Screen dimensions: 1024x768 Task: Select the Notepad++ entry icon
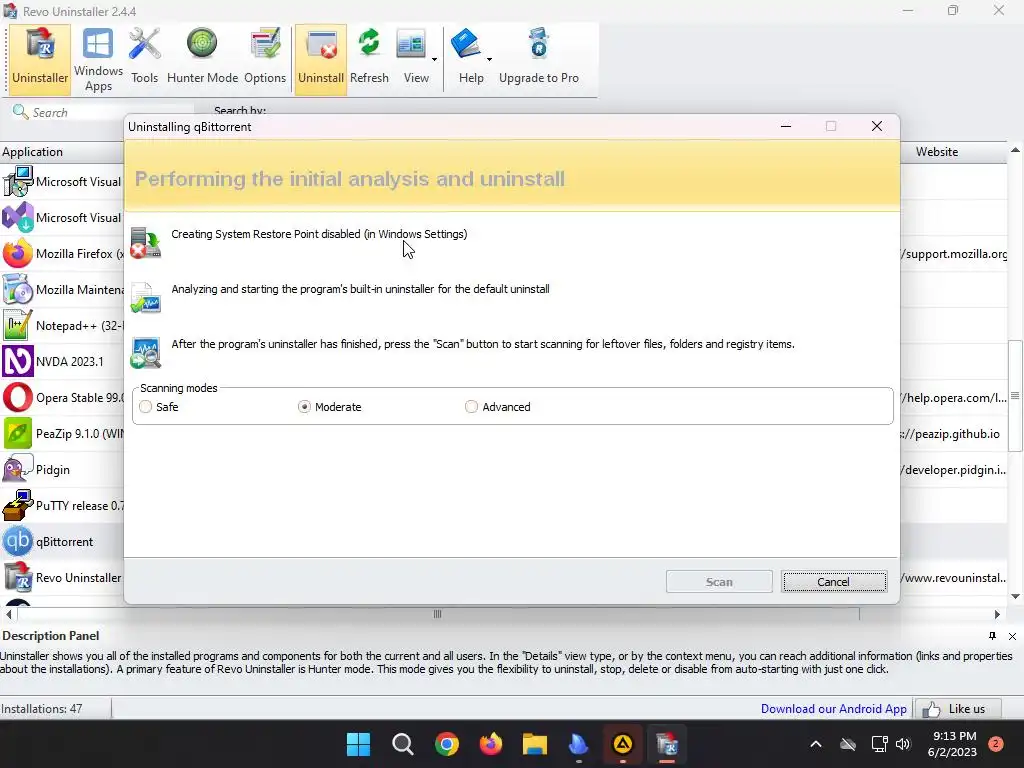tap(18, 325)
